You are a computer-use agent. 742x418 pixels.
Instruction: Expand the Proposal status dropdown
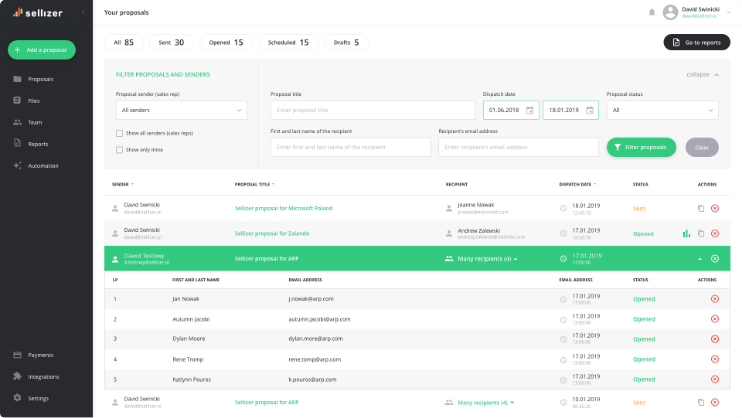(x=662, y=110)
